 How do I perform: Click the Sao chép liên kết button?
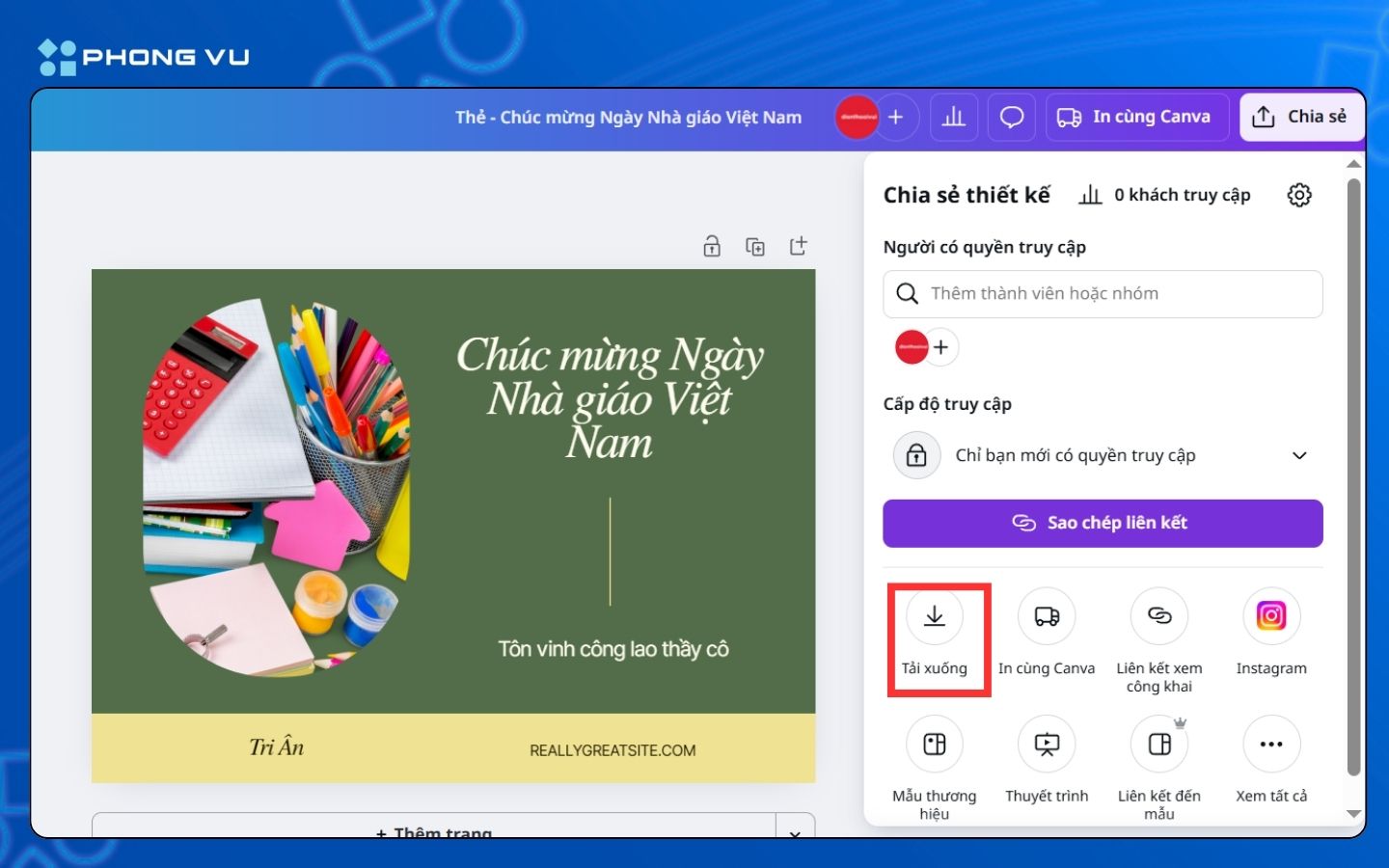pos(1103,523)
